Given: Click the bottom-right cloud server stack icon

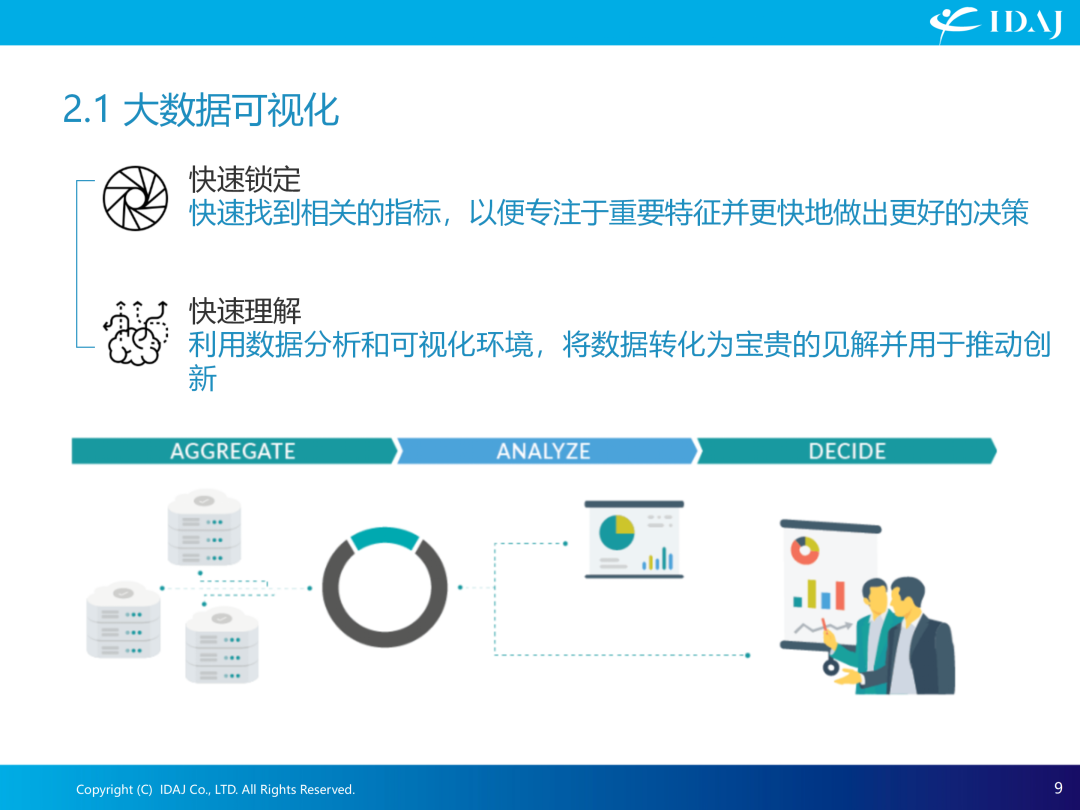Looking at the screenshot, I should pos(222,645).
